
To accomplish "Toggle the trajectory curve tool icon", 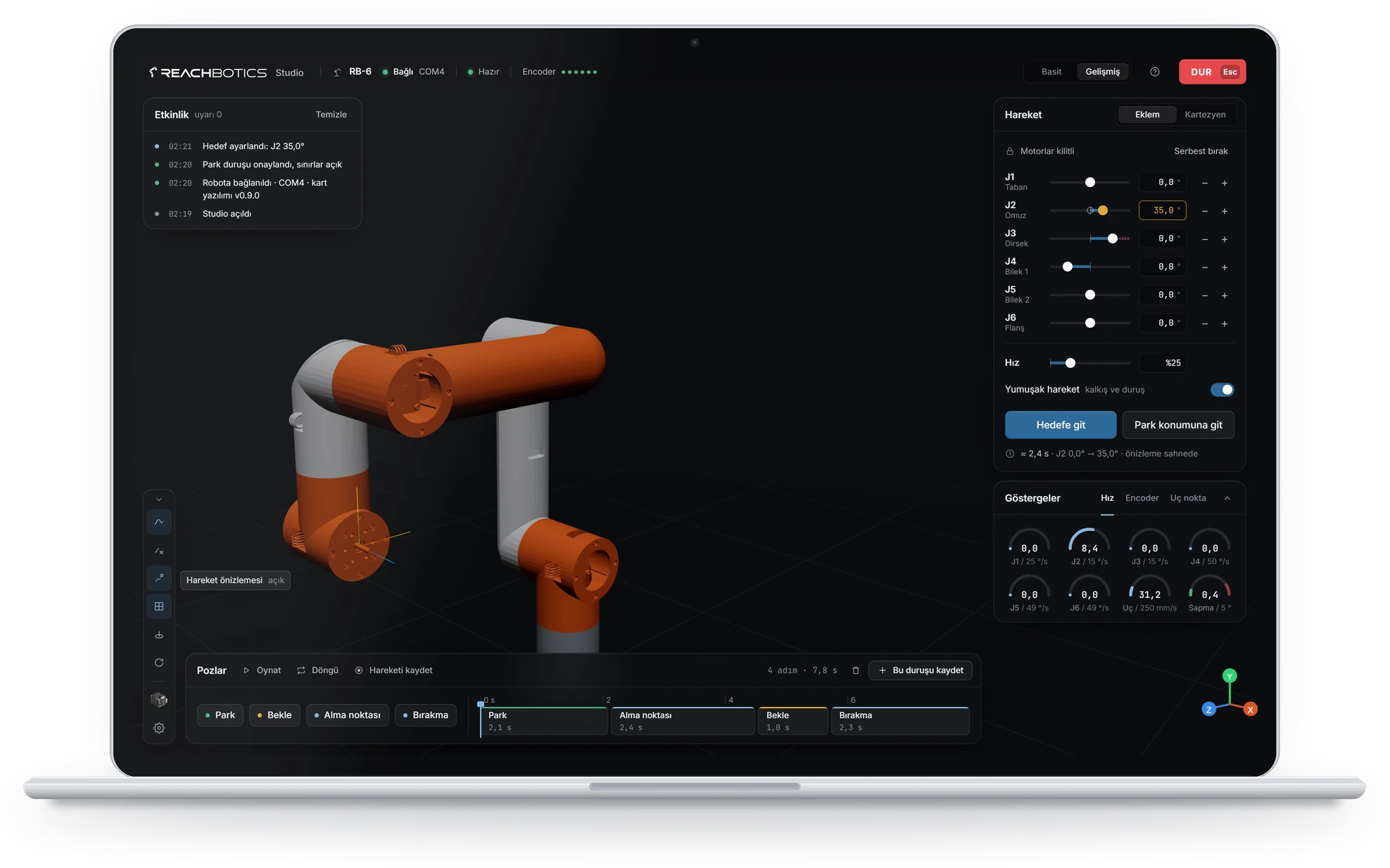I will click(159, 522).
